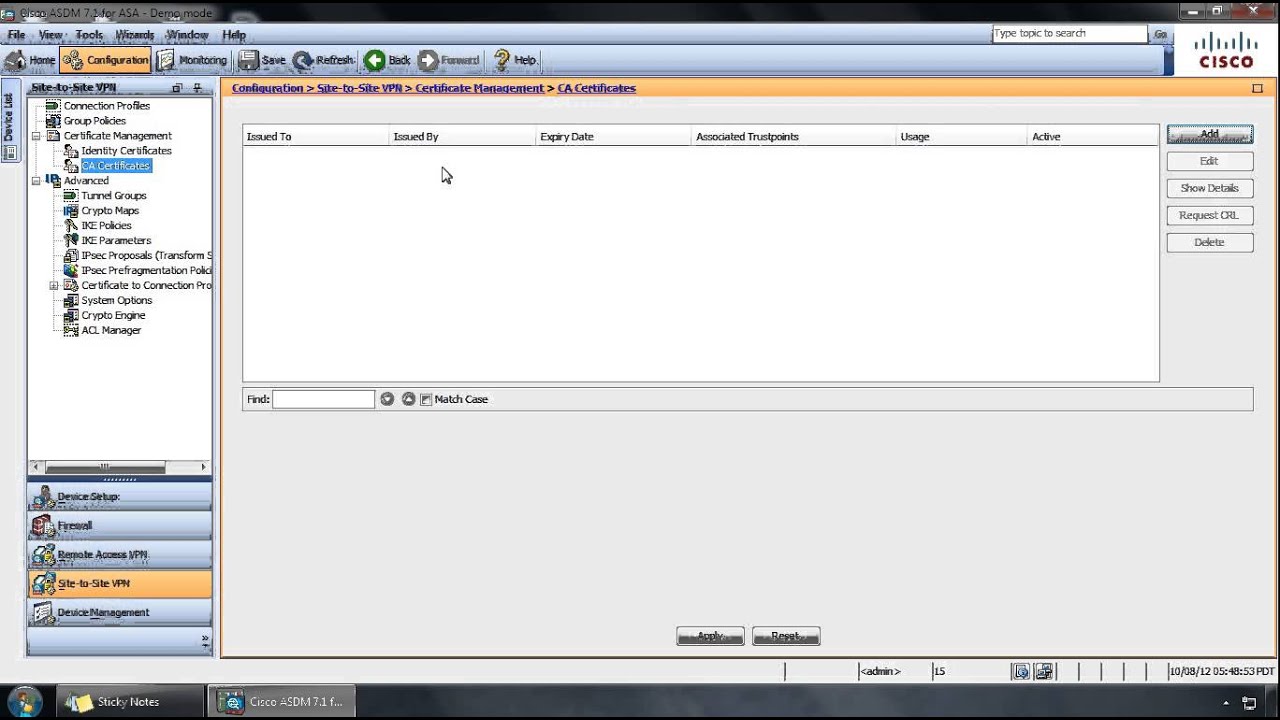The width and height of the screenshot is (1280, 720).
Task: Click the Certificate Management breadcrumb link
Action: coord(480,88)
